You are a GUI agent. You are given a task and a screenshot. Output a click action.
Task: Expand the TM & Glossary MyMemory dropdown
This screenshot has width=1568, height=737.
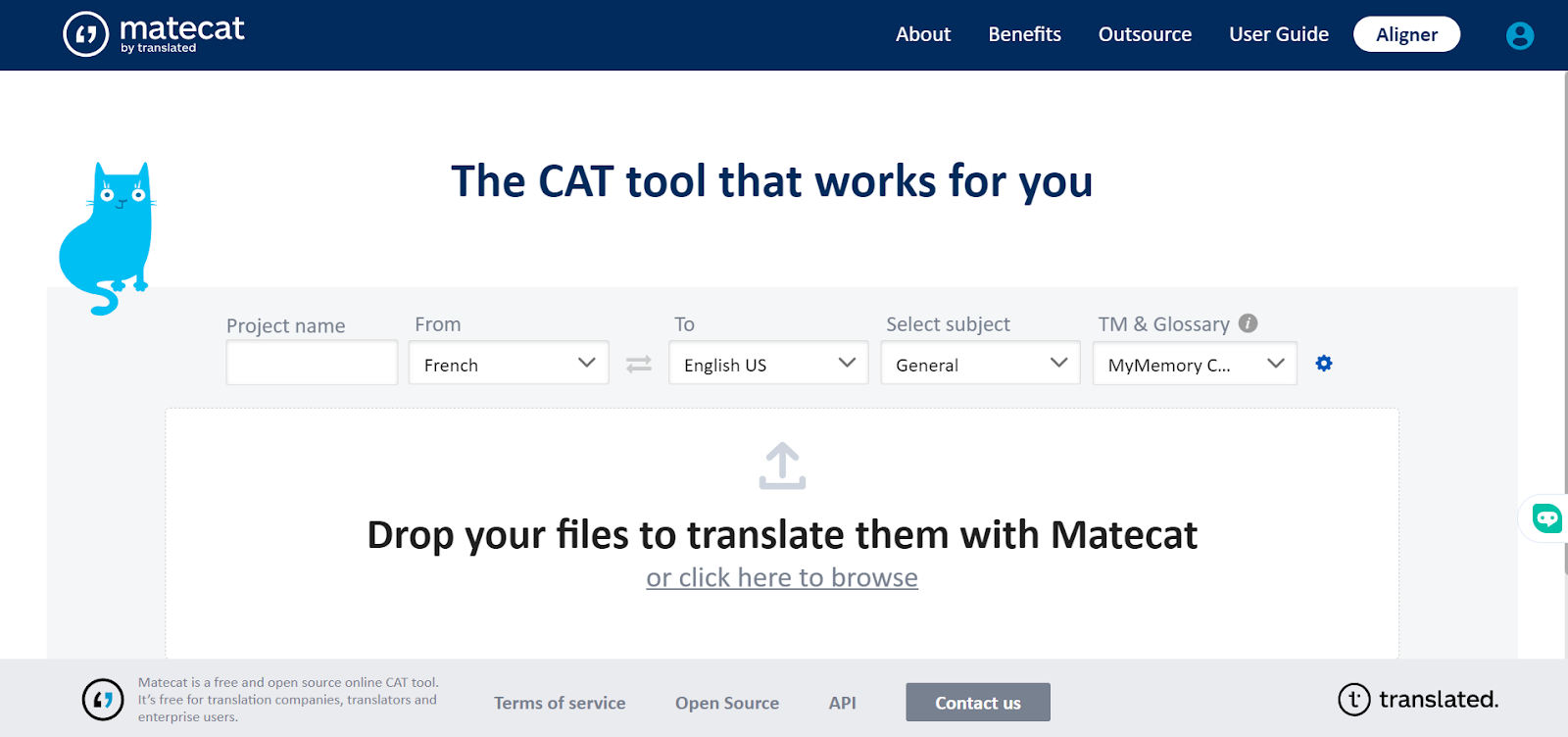pyautogui.click(x=1195, y=364)
